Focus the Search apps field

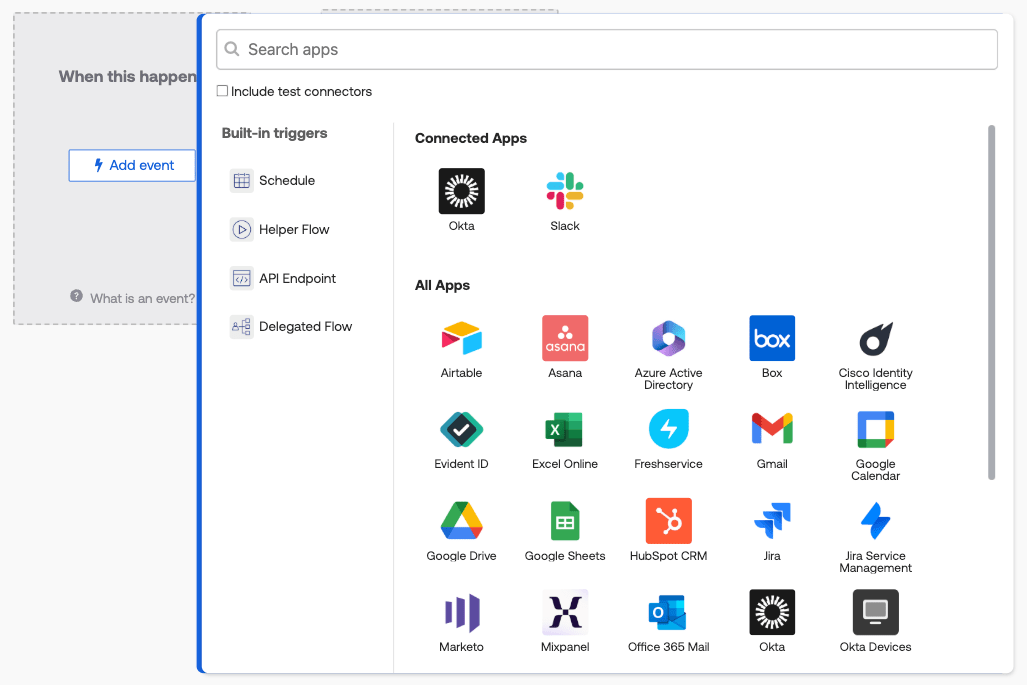[x=607, y=49]
